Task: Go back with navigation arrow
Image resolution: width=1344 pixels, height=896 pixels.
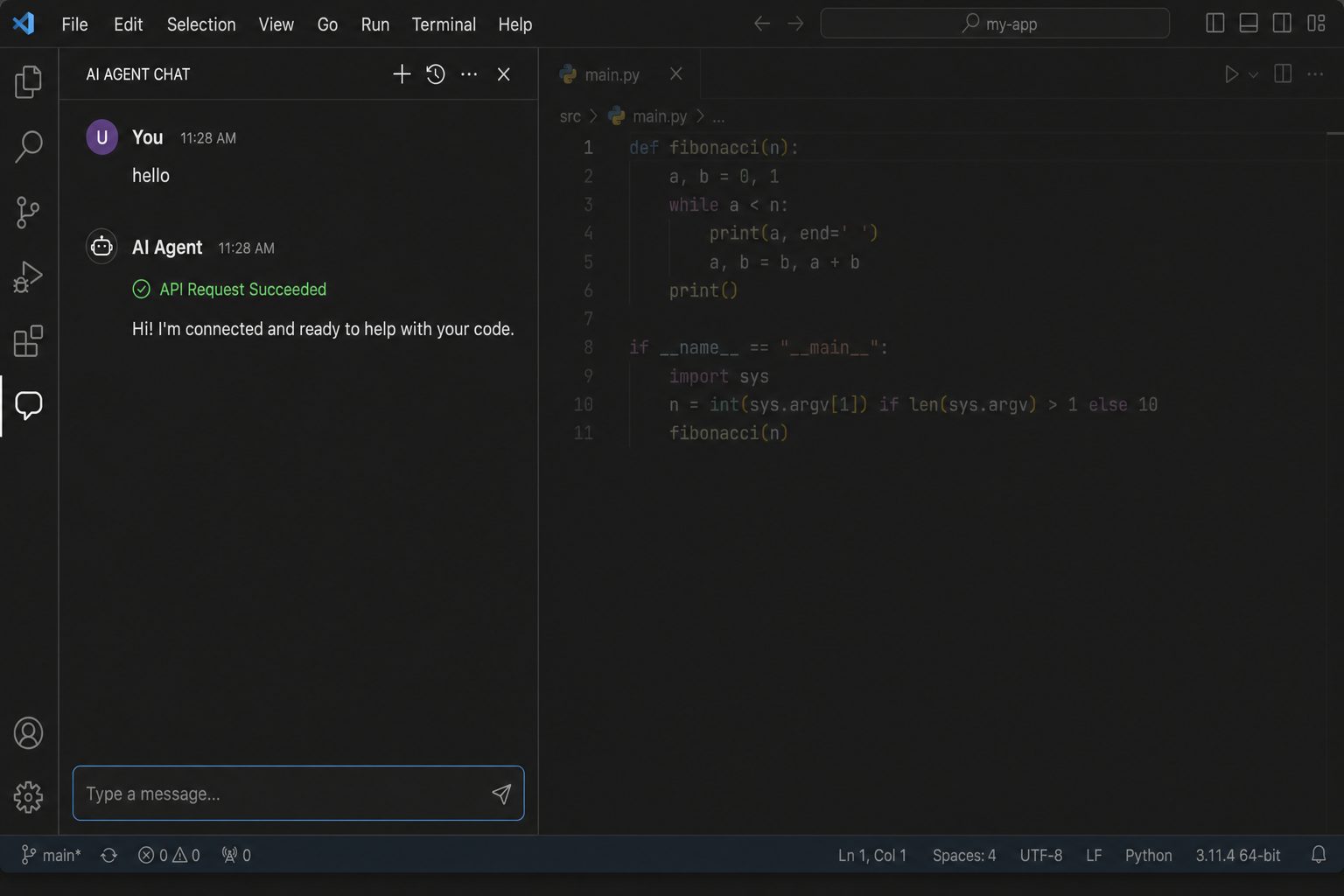Action: (762, 24)
